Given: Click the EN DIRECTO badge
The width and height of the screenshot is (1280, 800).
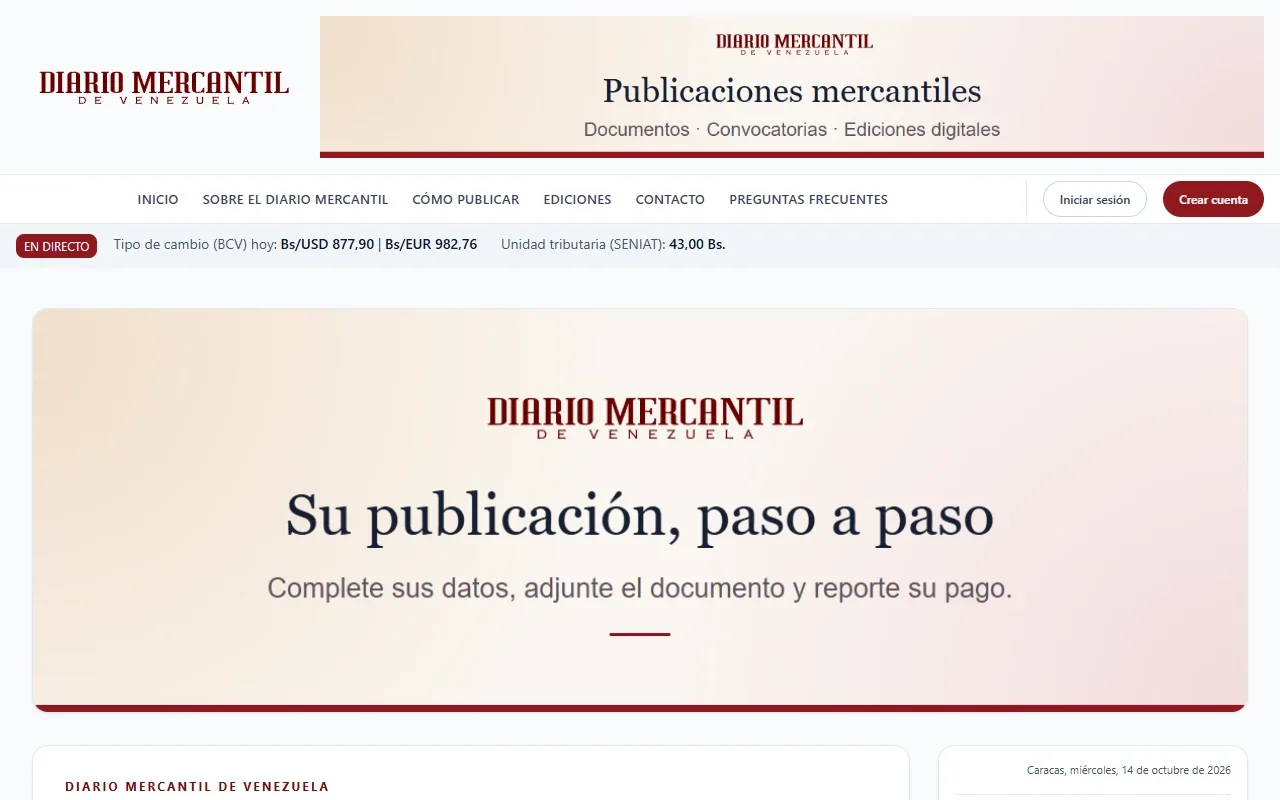Looking at the screenshot, I should 57,246.
